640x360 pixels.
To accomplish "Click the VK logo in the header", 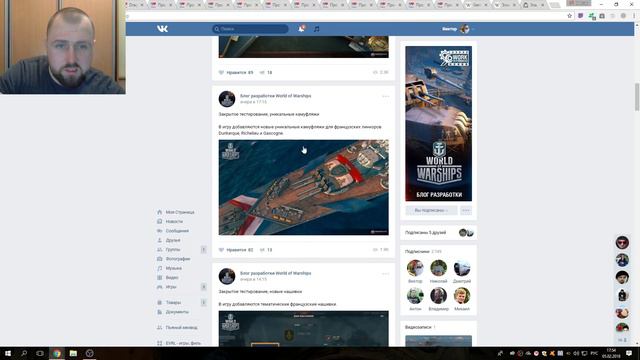I will click(x=162, y=29).
